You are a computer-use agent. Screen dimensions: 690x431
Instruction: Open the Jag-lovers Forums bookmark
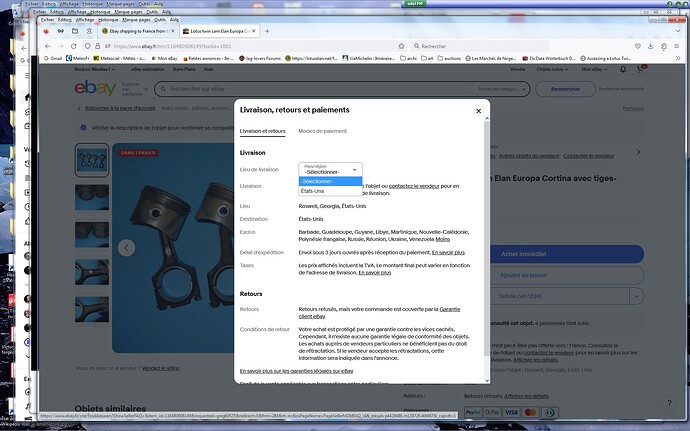pos(260,58)
